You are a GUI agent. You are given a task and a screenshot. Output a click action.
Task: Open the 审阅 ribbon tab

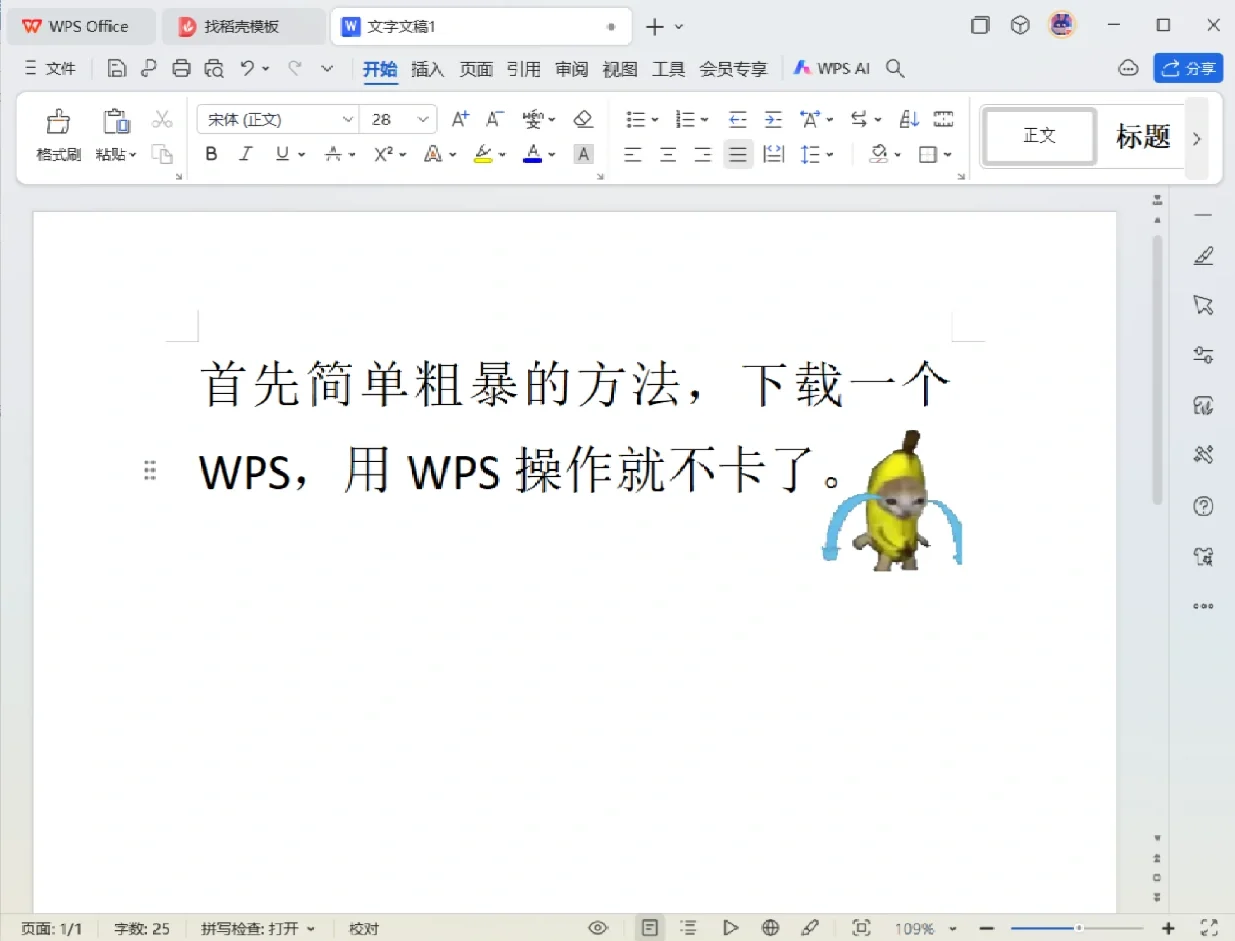point(571,69)
